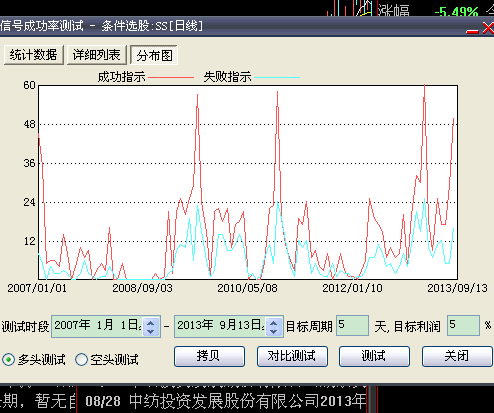Minimize the 信号成功率测试 dialog window
The width and height of the screenshot is (494, 413).
tap(472, 31)
